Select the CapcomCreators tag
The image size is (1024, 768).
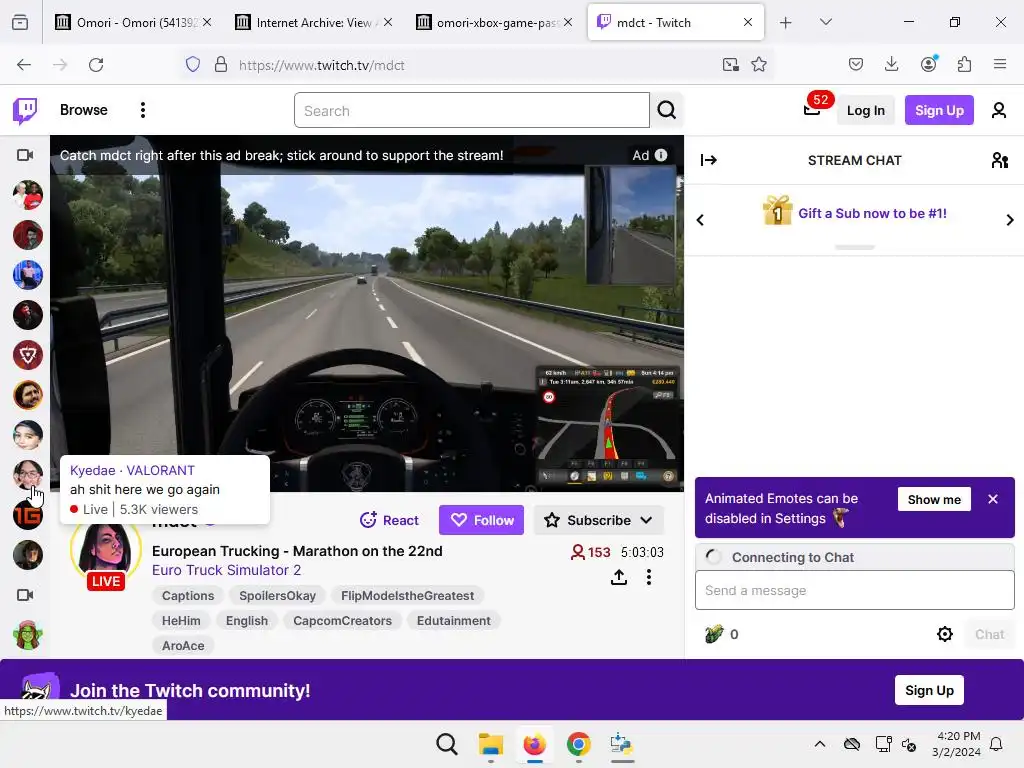342,620
